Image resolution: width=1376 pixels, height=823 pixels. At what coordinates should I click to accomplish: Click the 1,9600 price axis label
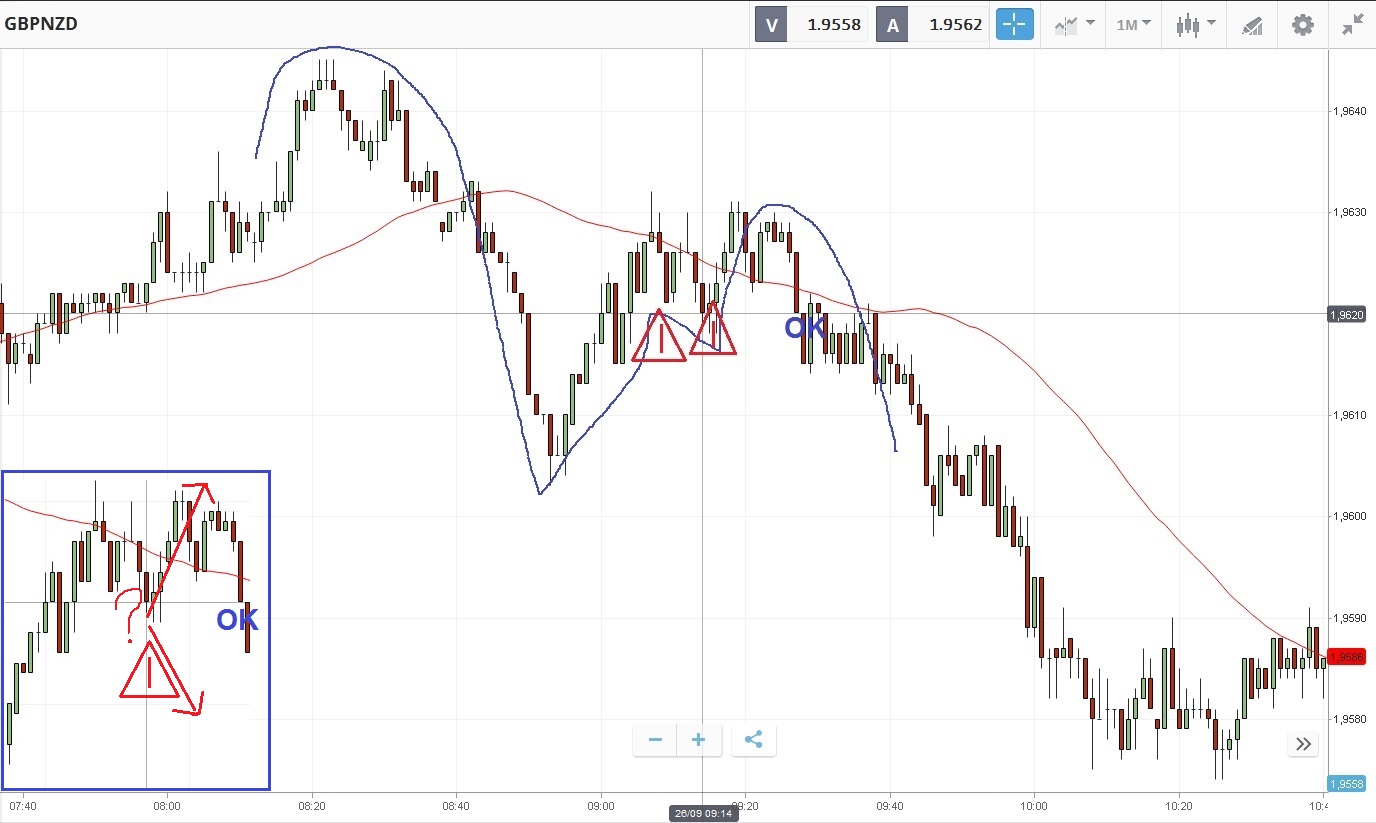tap(1349, 517)
